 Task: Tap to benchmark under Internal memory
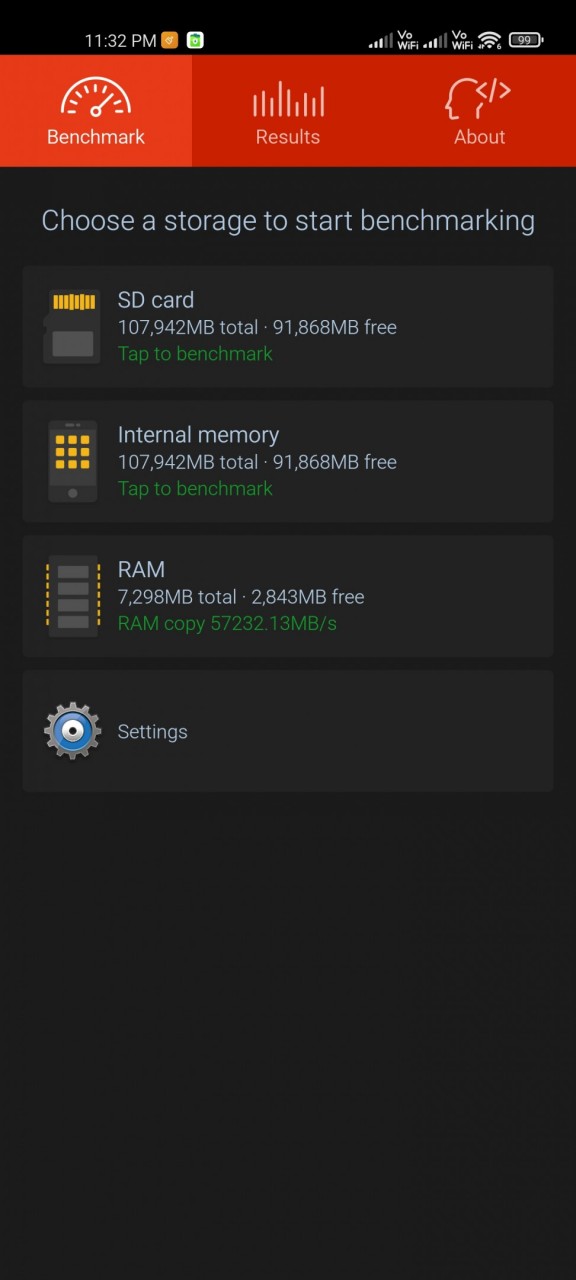[x=195, y=489]
